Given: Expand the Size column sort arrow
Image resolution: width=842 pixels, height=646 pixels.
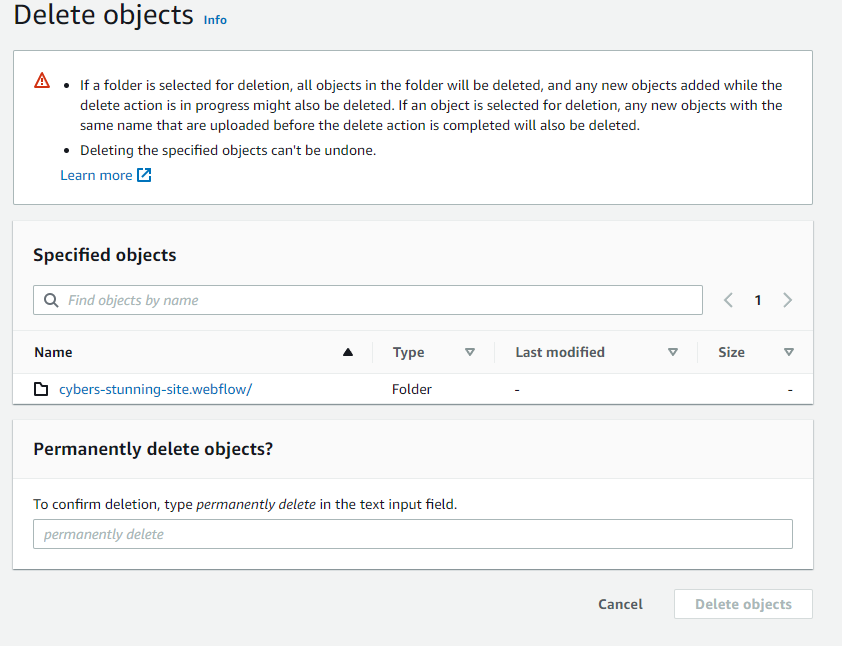Looking at the screenshot, I should (789, 352).
